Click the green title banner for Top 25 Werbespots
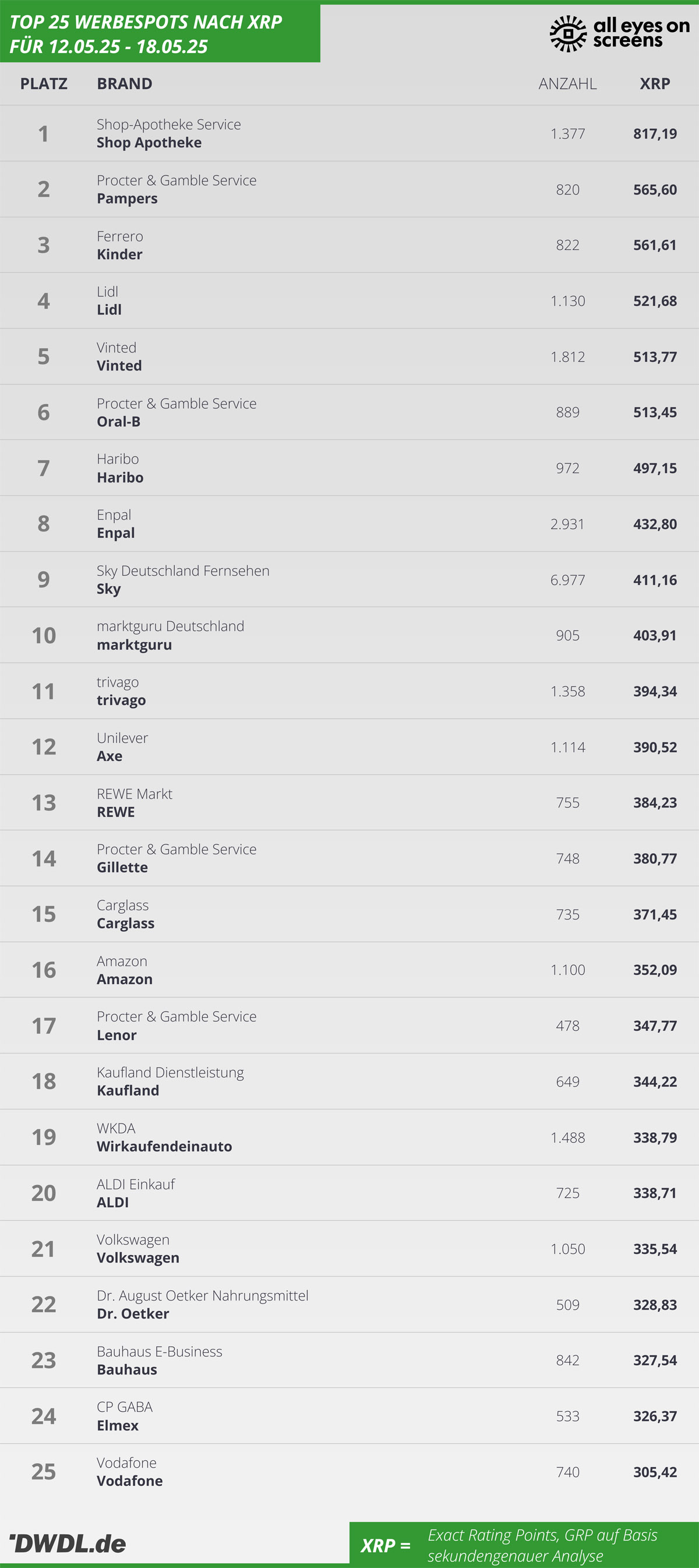Viewport: 699px width, 1568px height. click(x=160, y=33)
